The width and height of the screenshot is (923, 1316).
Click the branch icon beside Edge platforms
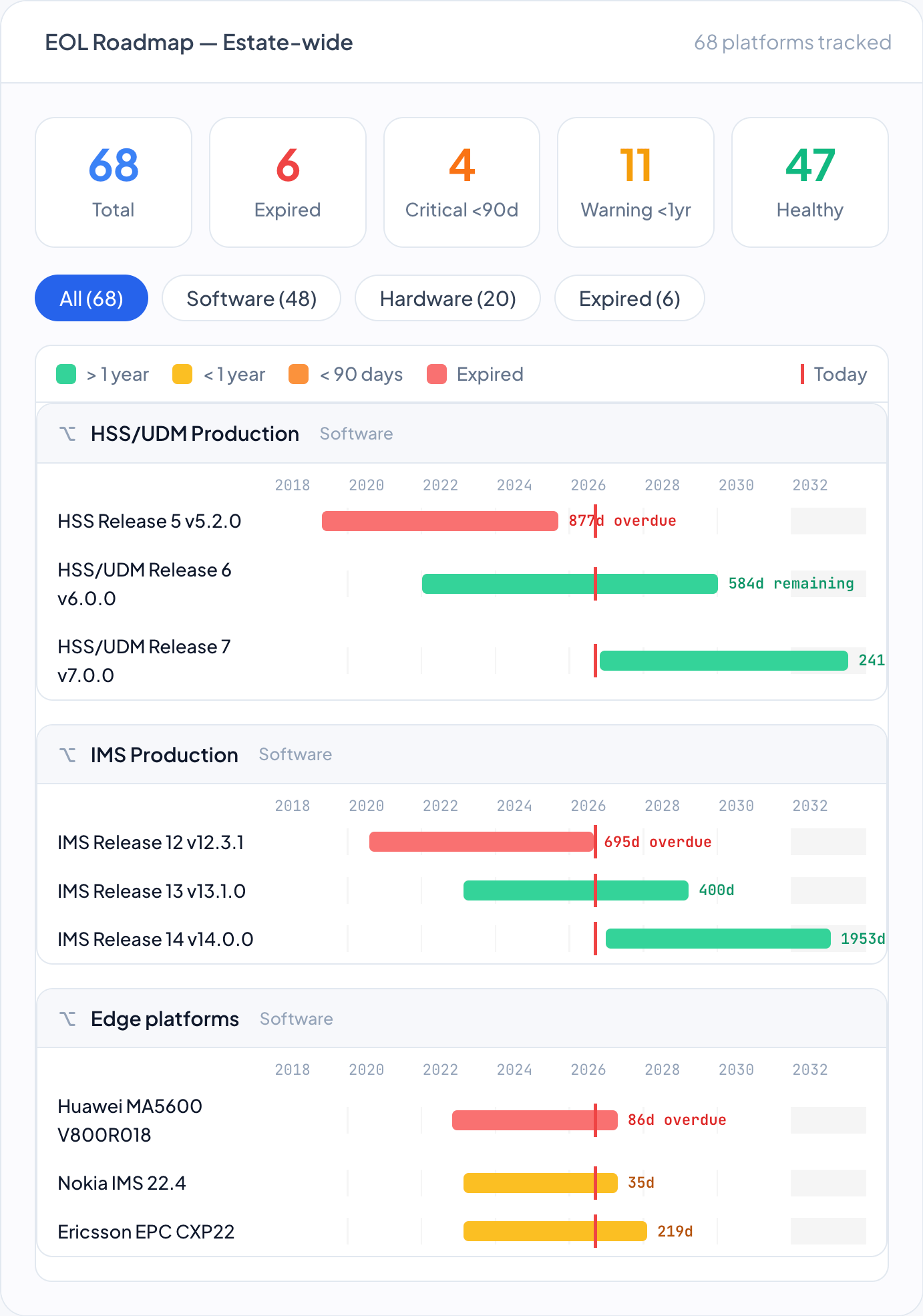pos(67,1019)
